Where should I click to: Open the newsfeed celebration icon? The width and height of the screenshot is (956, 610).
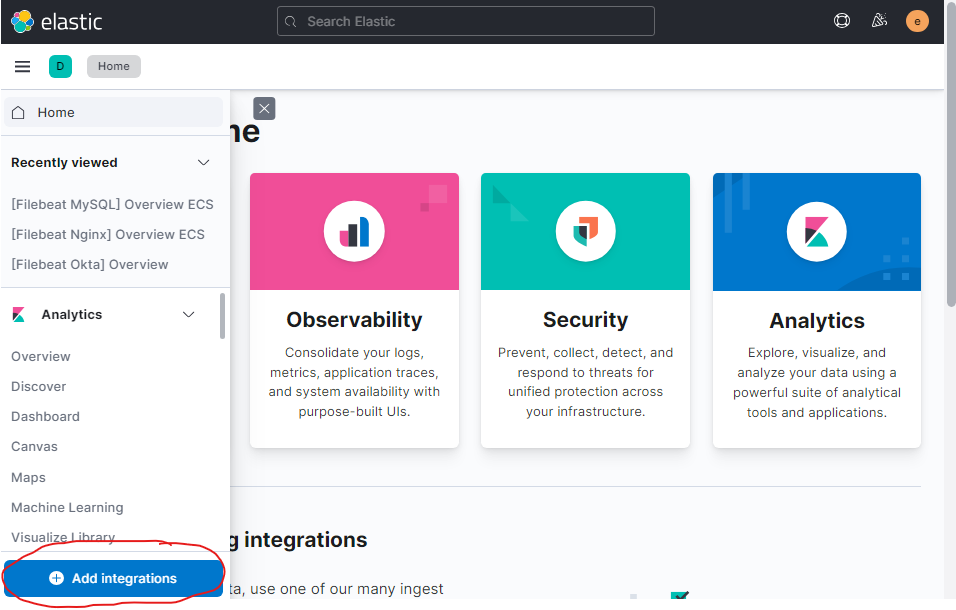[x=879, y=21]
